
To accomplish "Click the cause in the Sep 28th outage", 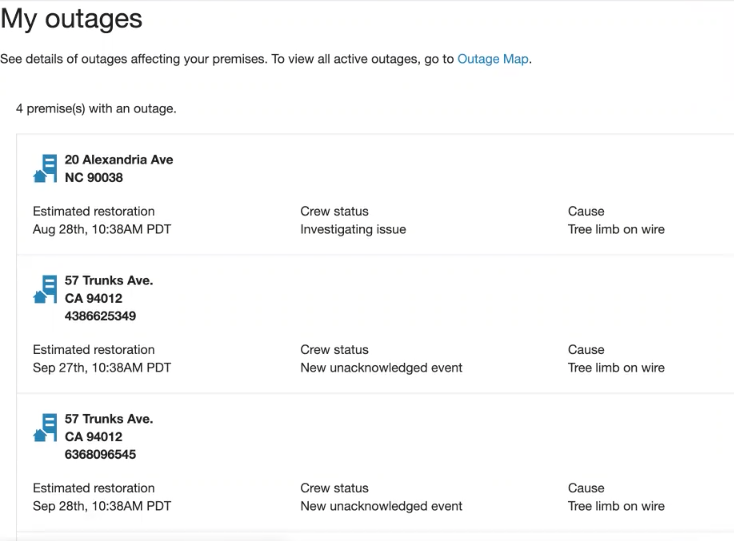I will [616, 506].
